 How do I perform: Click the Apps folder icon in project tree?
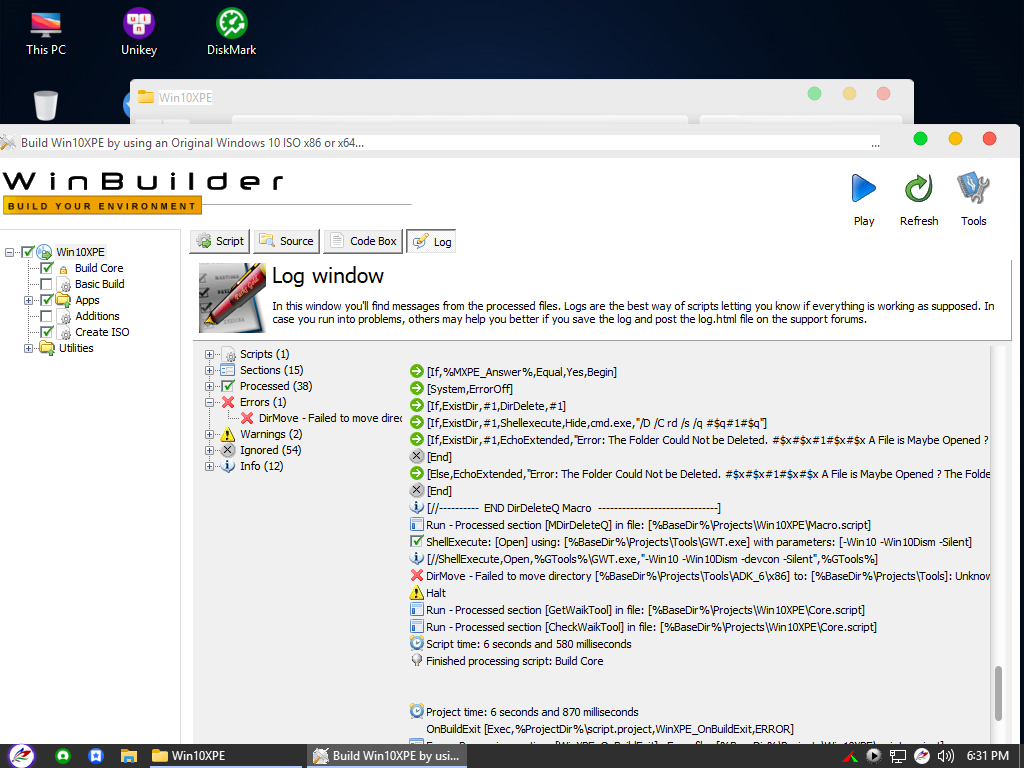[63, 300]
